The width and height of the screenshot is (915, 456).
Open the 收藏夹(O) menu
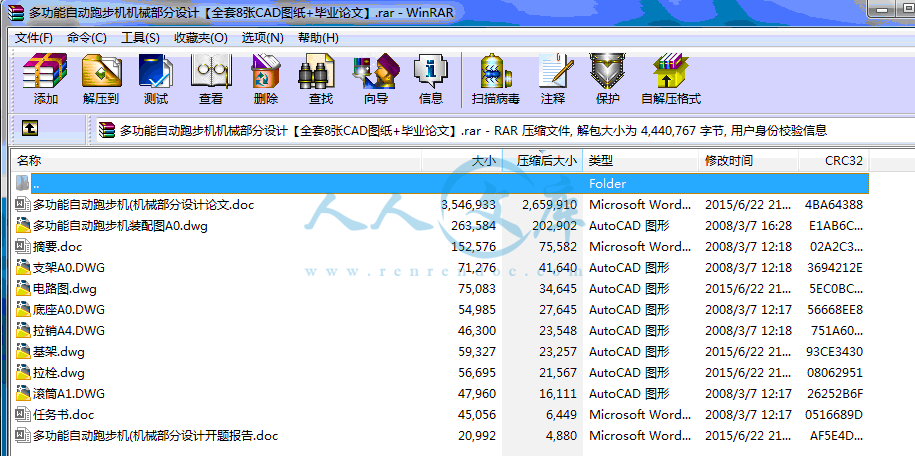tap(201, 38)
